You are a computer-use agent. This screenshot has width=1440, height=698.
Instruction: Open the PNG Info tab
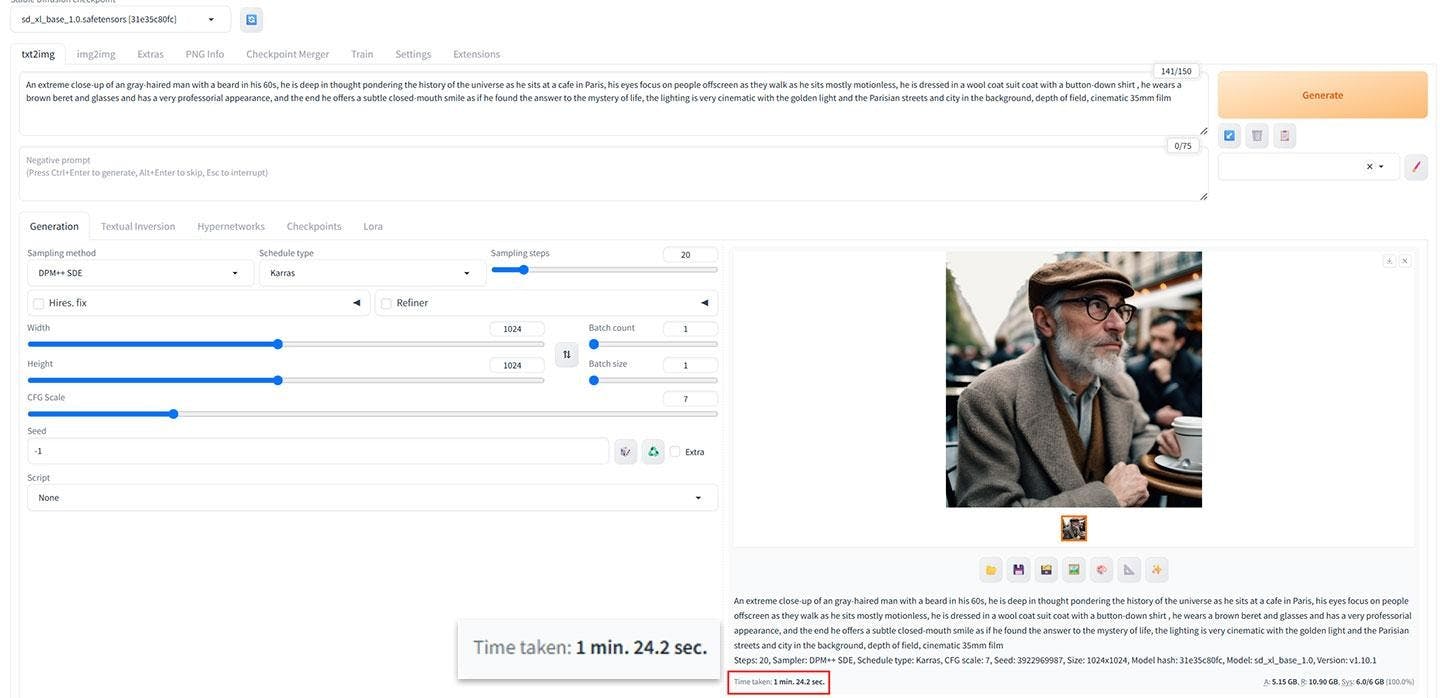tap(205, 54)
